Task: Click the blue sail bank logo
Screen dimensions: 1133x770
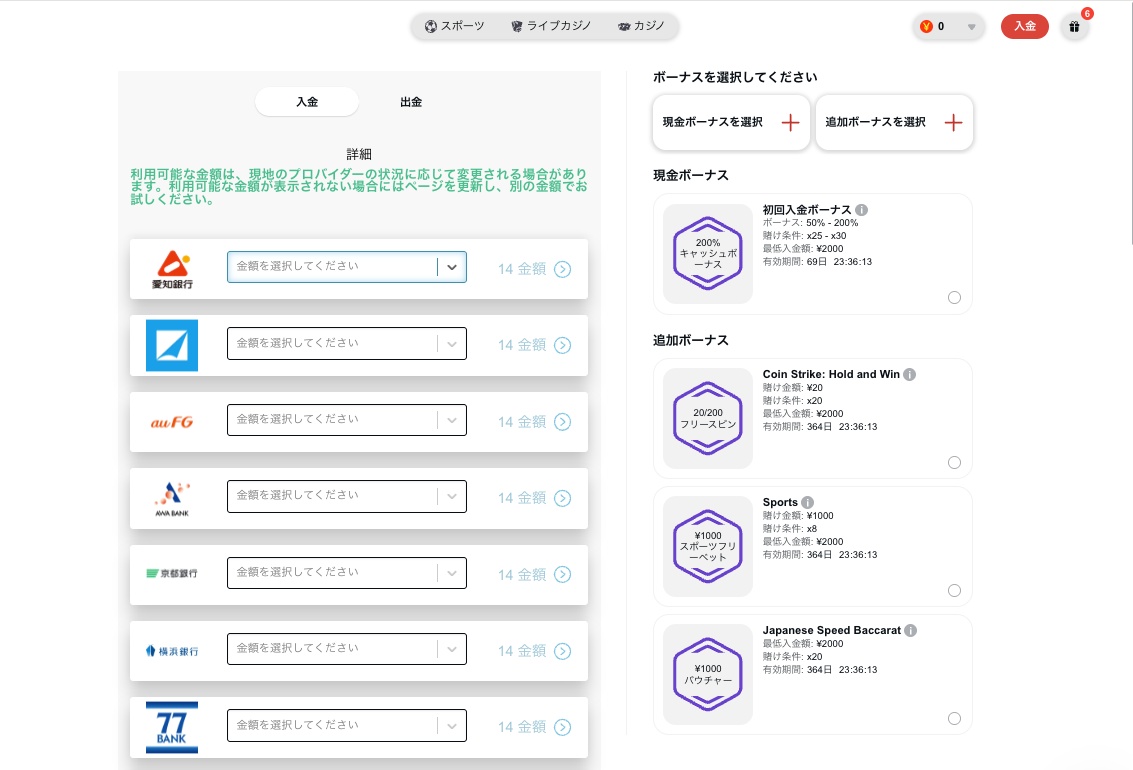Action: tap(172, 345)
